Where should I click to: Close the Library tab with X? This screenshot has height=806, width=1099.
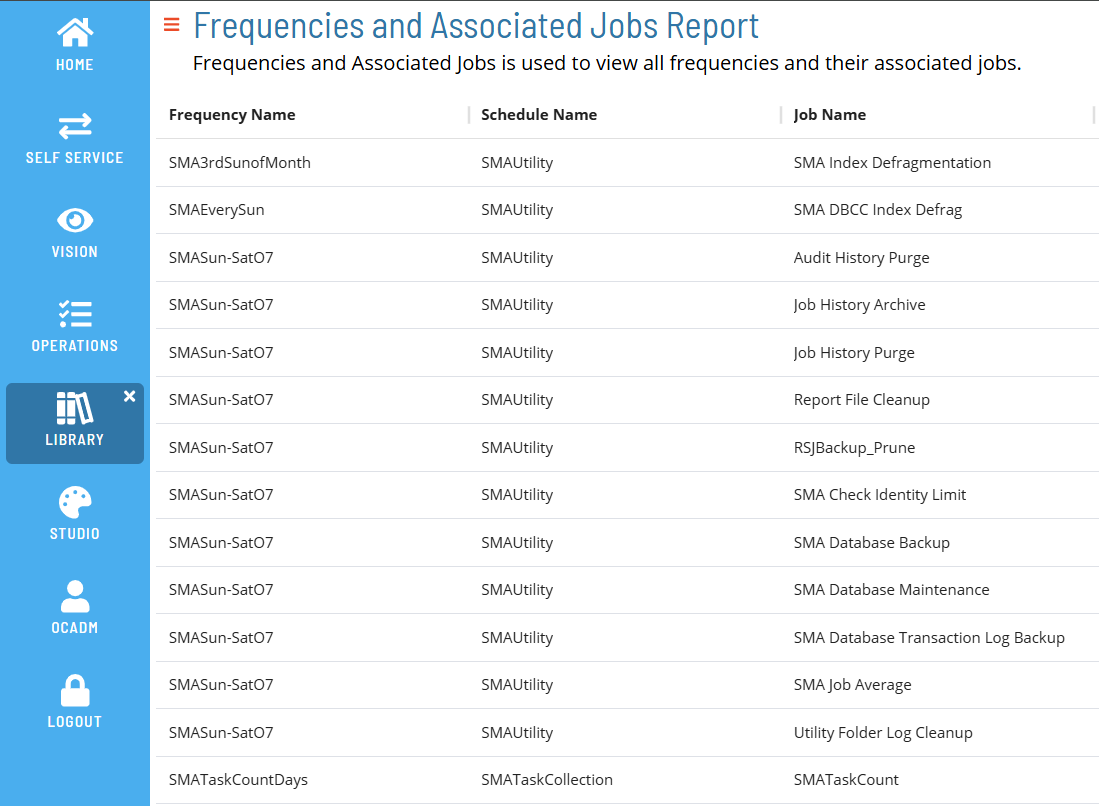(129, 396)
